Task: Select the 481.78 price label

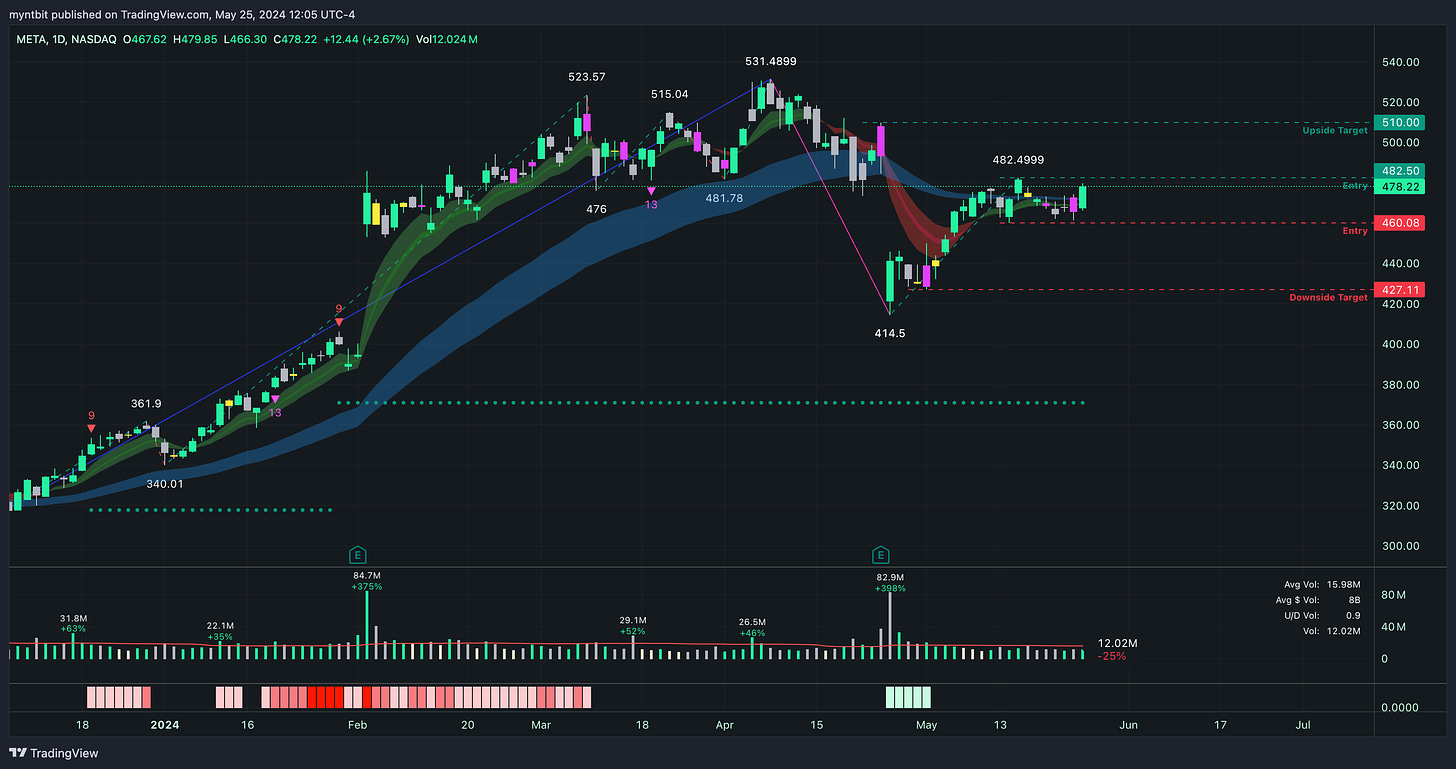Action: [x=725, y=198]
